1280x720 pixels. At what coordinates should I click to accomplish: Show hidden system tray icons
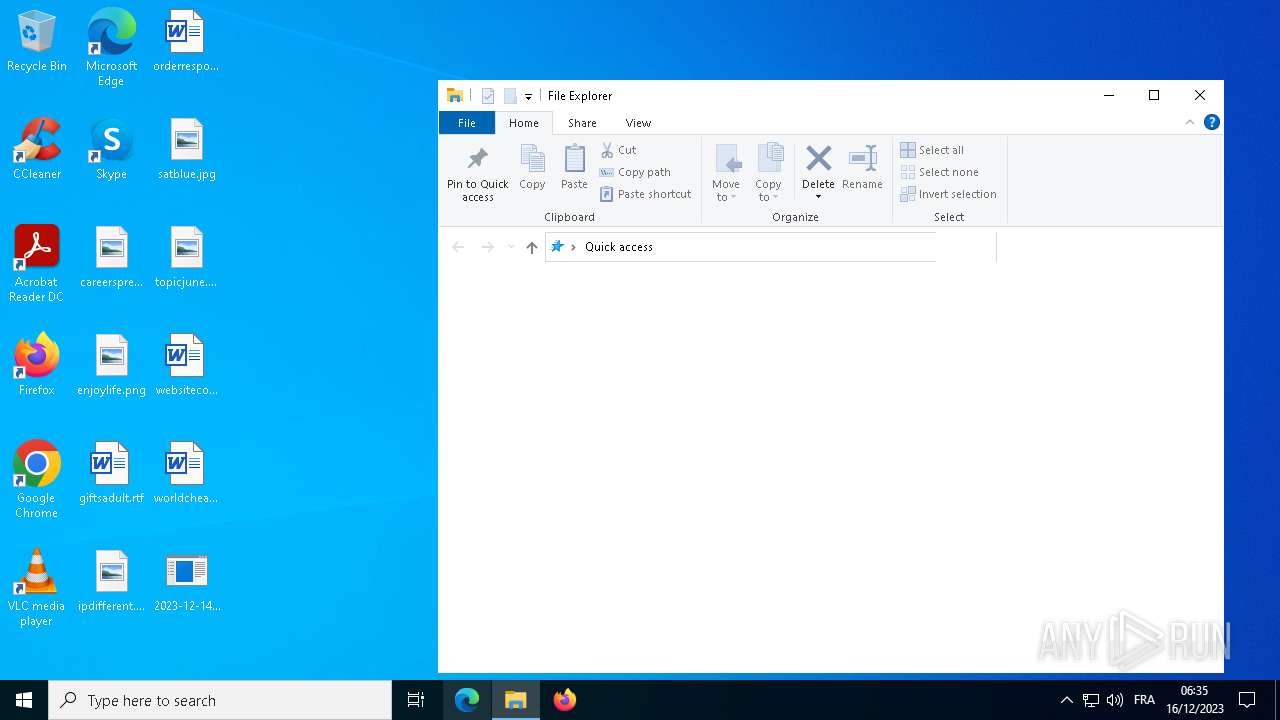pyautogui.click(x=1067, y=700)
